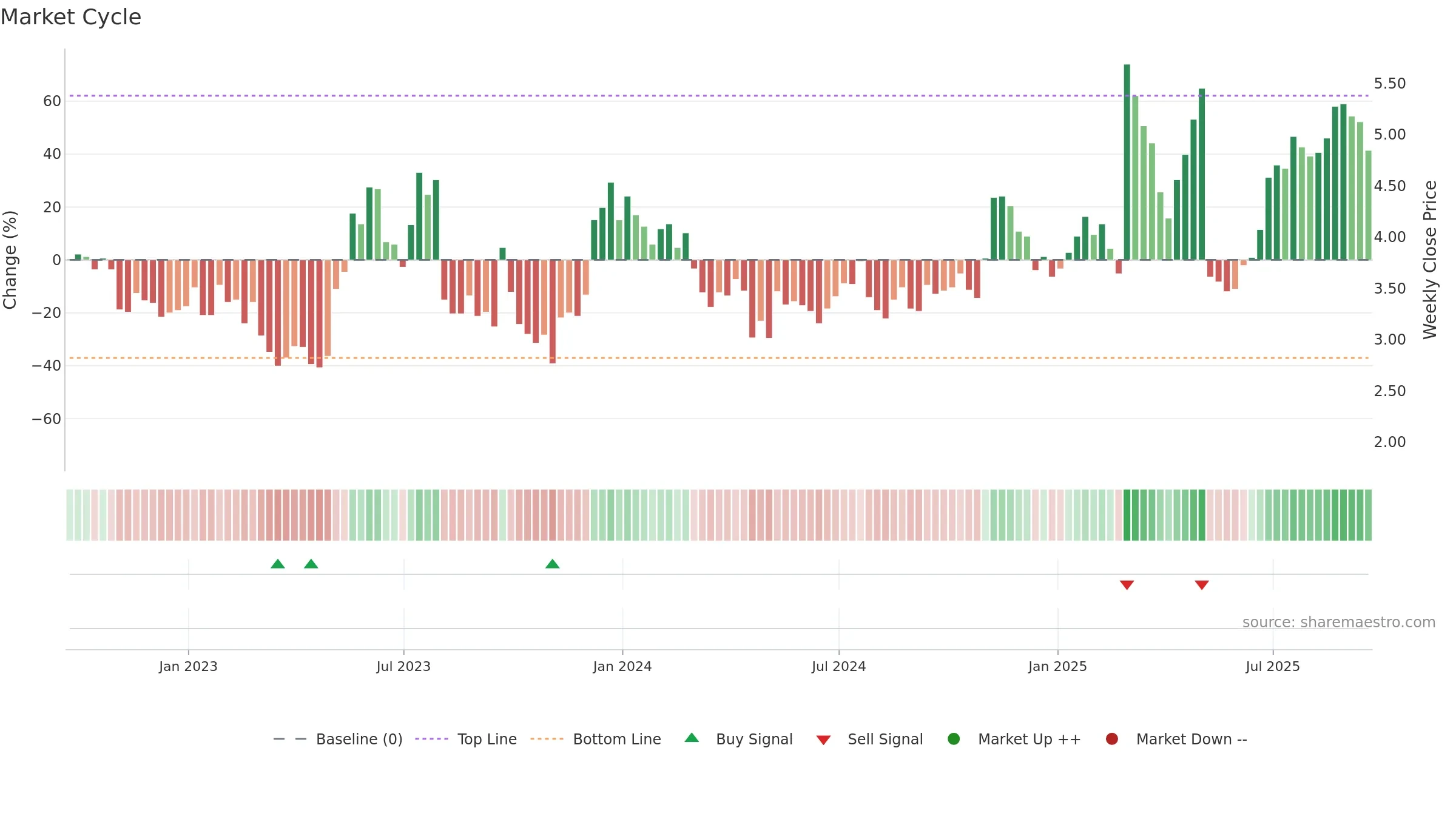Click the purple dotted Top Line legend sample
The width and height of the screenshot is (1456, 819).
point(431,739)
